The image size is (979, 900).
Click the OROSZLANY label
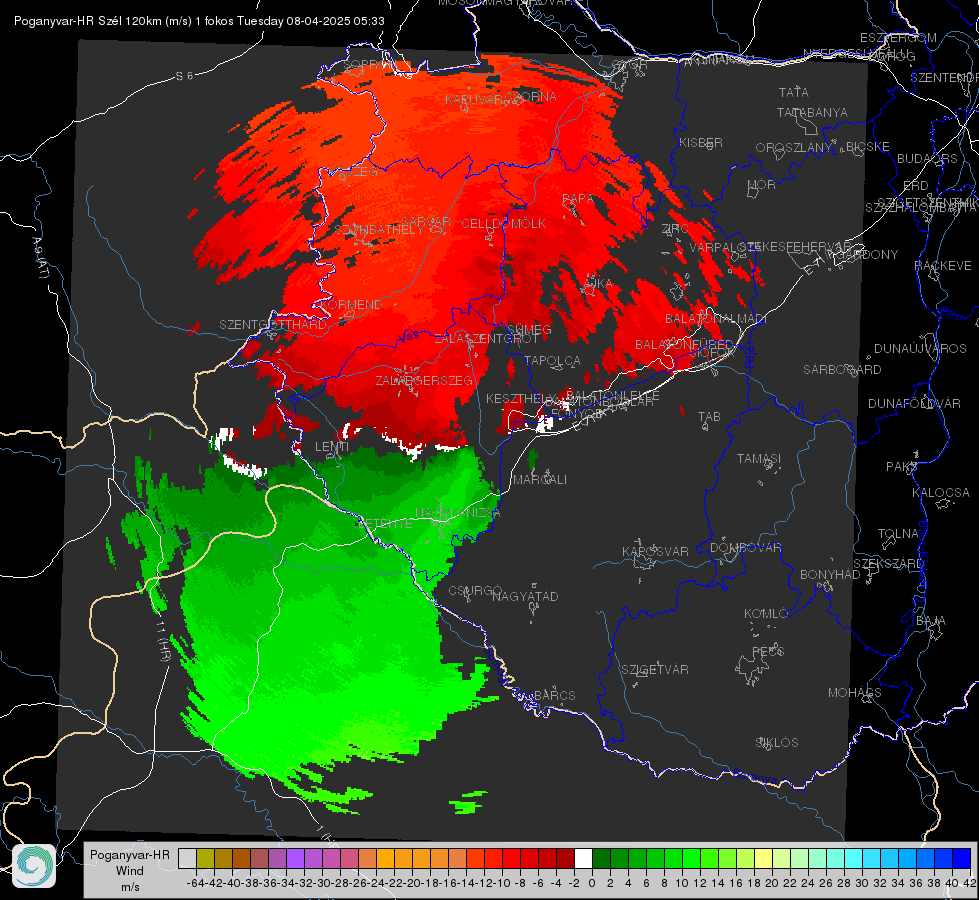(794, 147)
